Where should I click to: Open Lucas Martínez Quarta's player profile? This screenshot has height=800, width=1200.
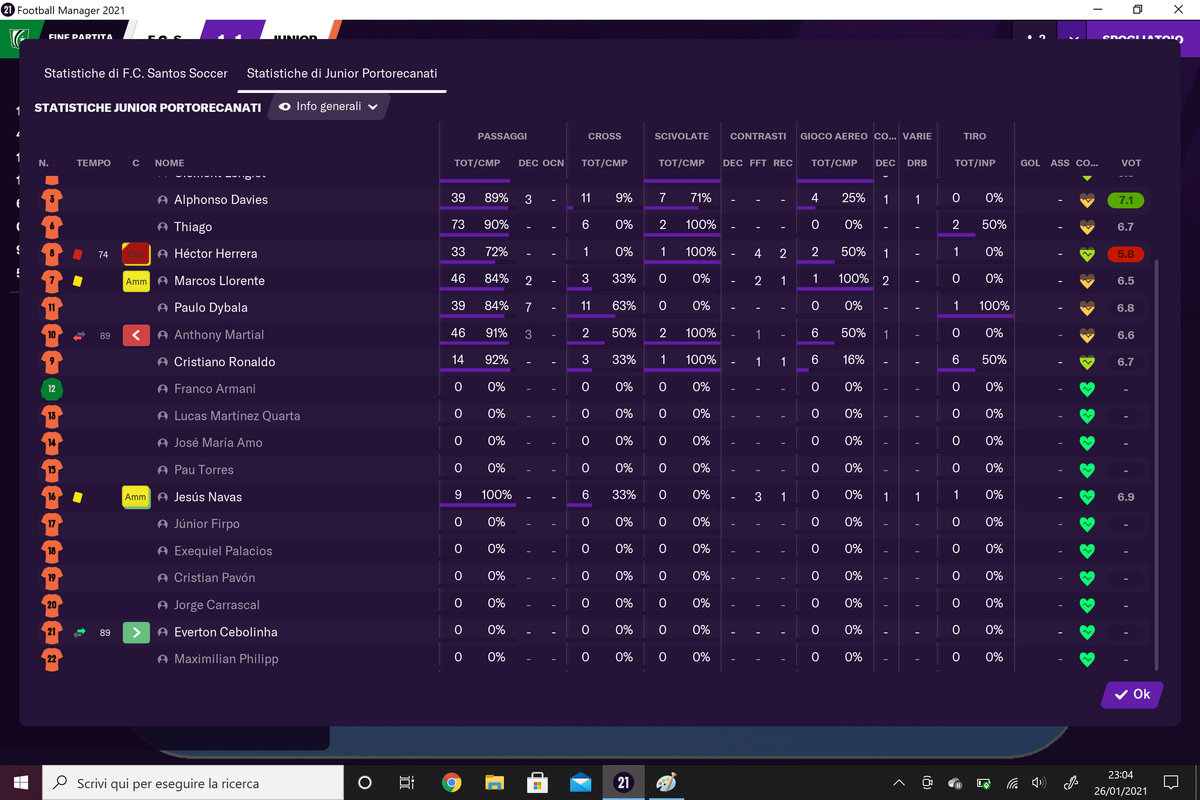point(237,416)
